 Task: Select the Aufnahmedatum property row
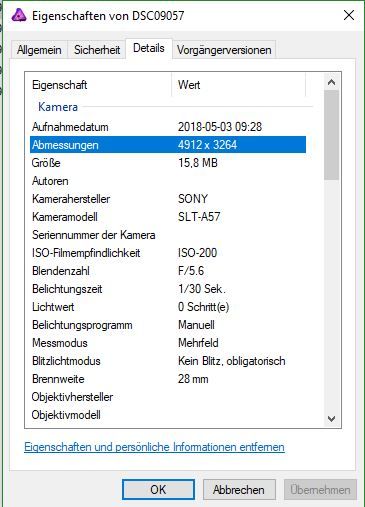[168, 127]
